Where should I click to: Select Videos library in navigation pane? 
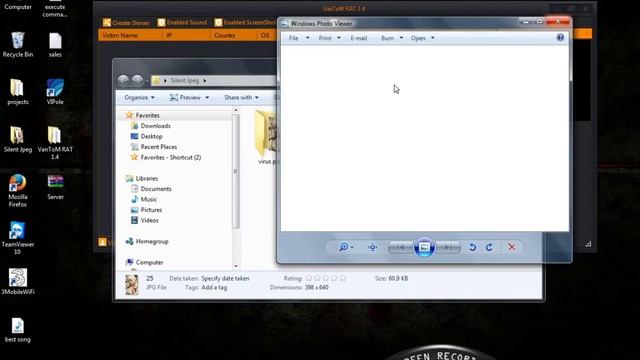[149, 220]
